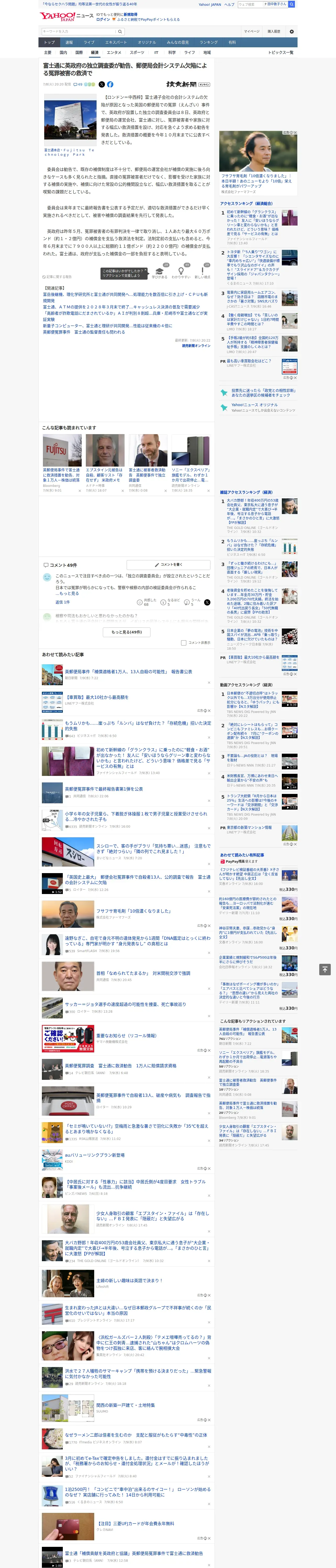The width and height of the screenshot is (336, 1568).
Task: Switch to the エンタメ category
Action: tap(114, 52)
